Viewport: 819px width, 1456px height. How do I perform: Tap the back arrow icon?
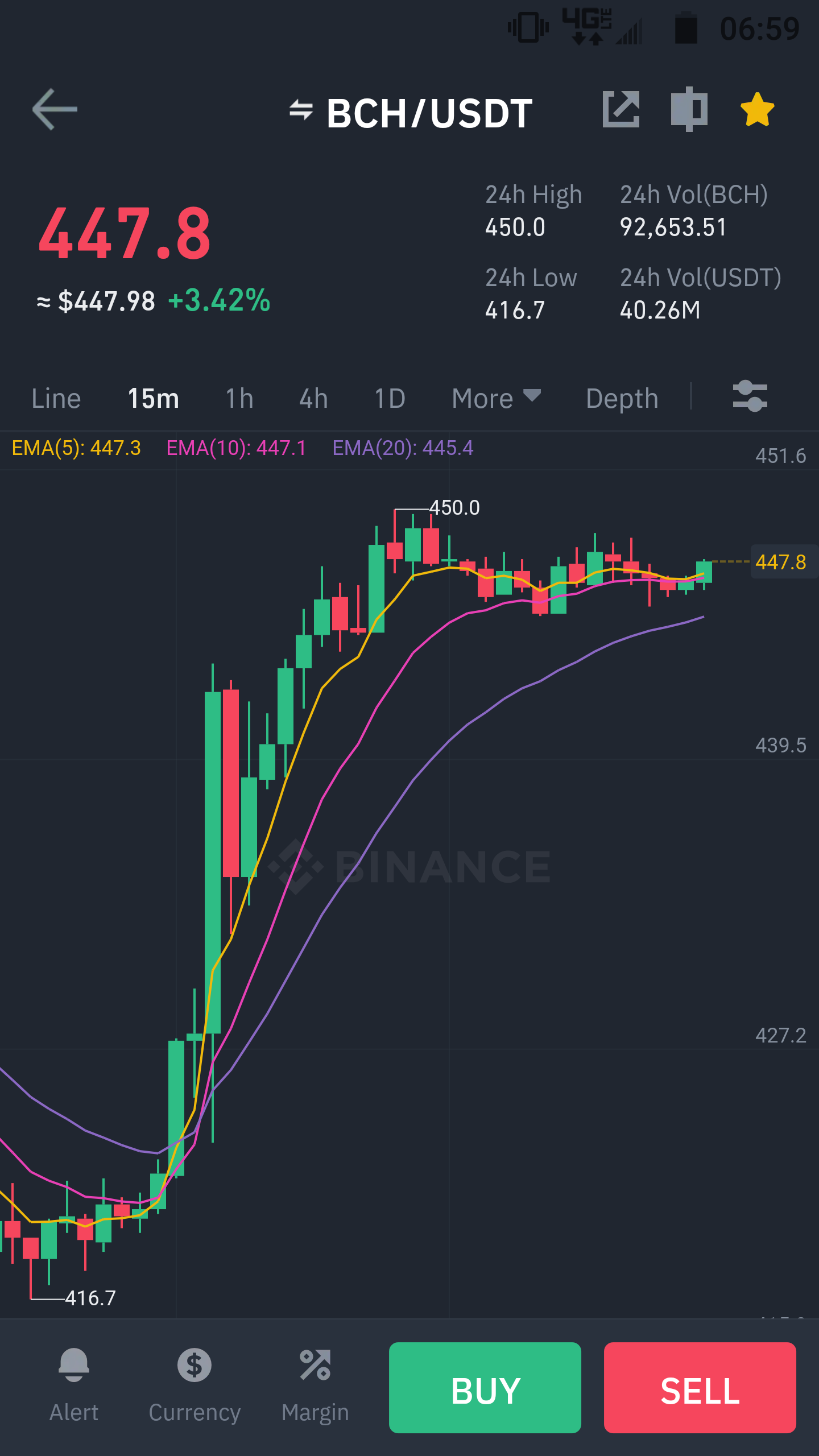click(x=55, y=109)
